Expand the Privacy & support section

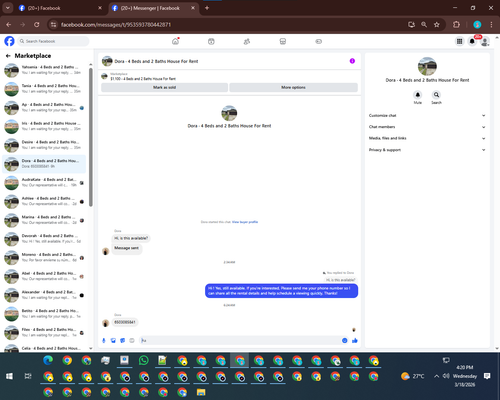(x=427, y=150)
